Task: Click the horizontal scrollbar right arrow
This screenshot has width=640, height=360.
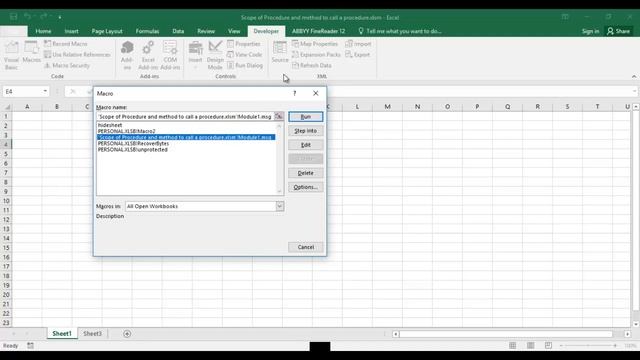Action: [x=627, y=334]
